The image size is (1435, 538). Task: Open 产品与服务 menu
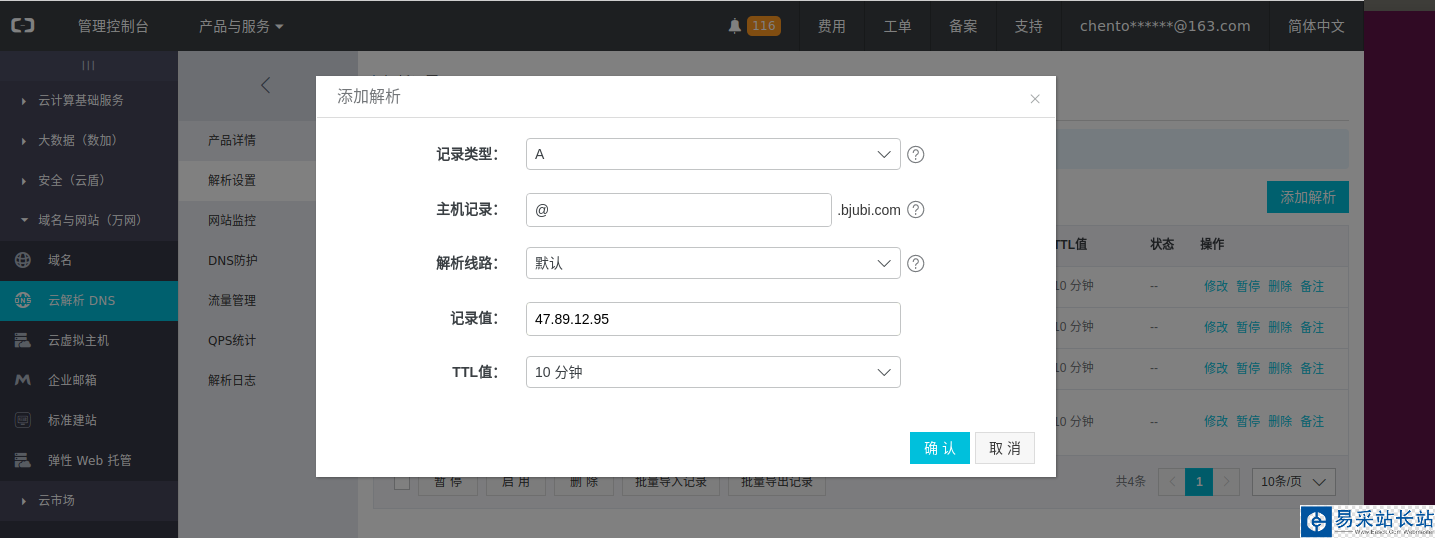pyautogui.click(x=241, y=26)
